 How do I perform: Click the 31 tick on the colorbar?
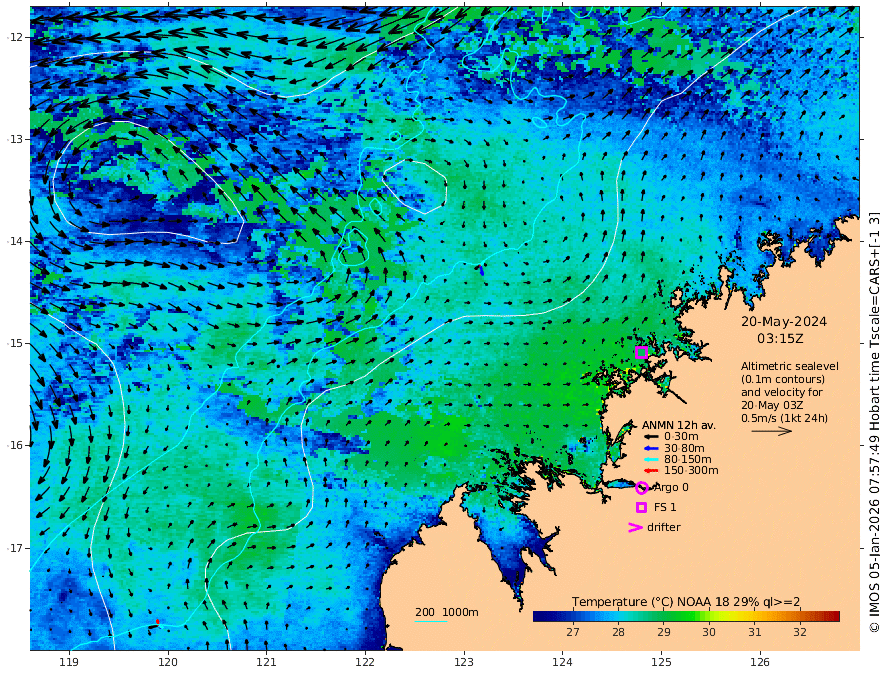point(755,632)
